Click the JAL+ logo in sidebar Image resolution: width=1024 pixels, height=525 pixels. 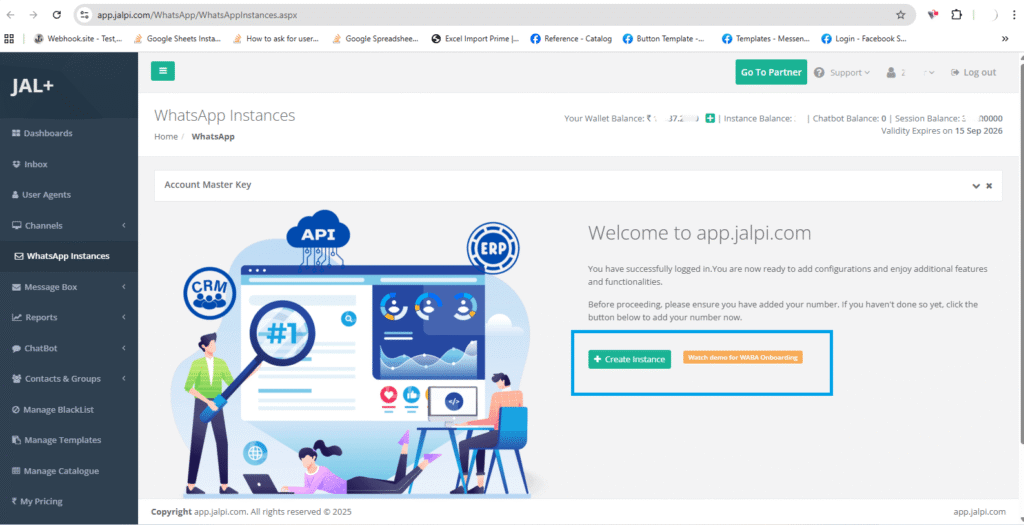coord(33,86)
